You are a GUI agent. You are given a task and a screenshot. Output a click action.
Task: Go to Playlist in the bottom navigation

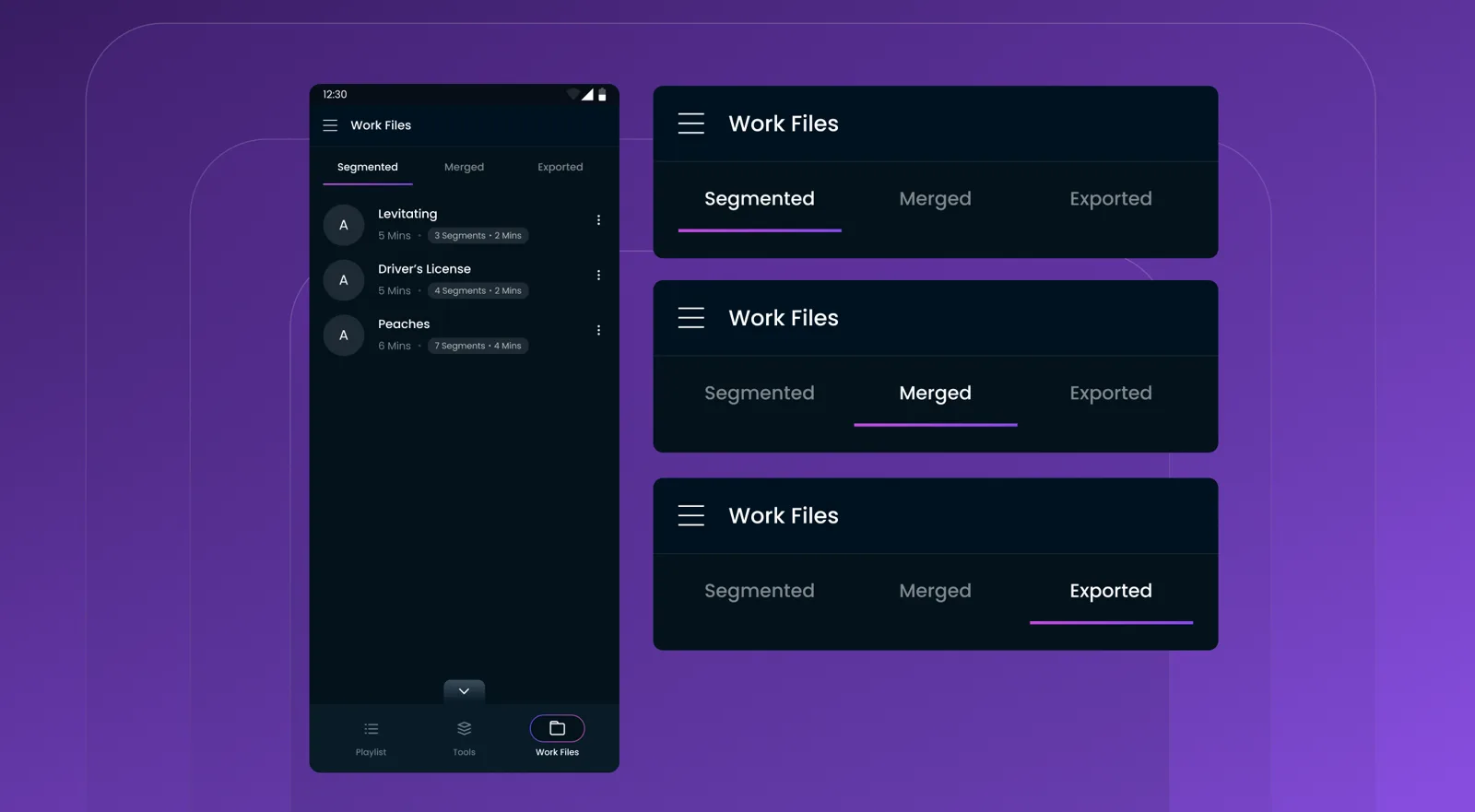371,738
